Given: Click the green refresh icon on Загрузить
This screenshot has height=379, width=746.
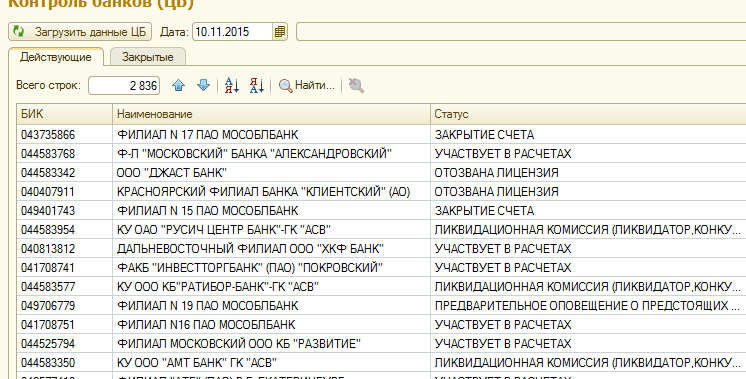Looking at the screenshot, I should point(19,32).
